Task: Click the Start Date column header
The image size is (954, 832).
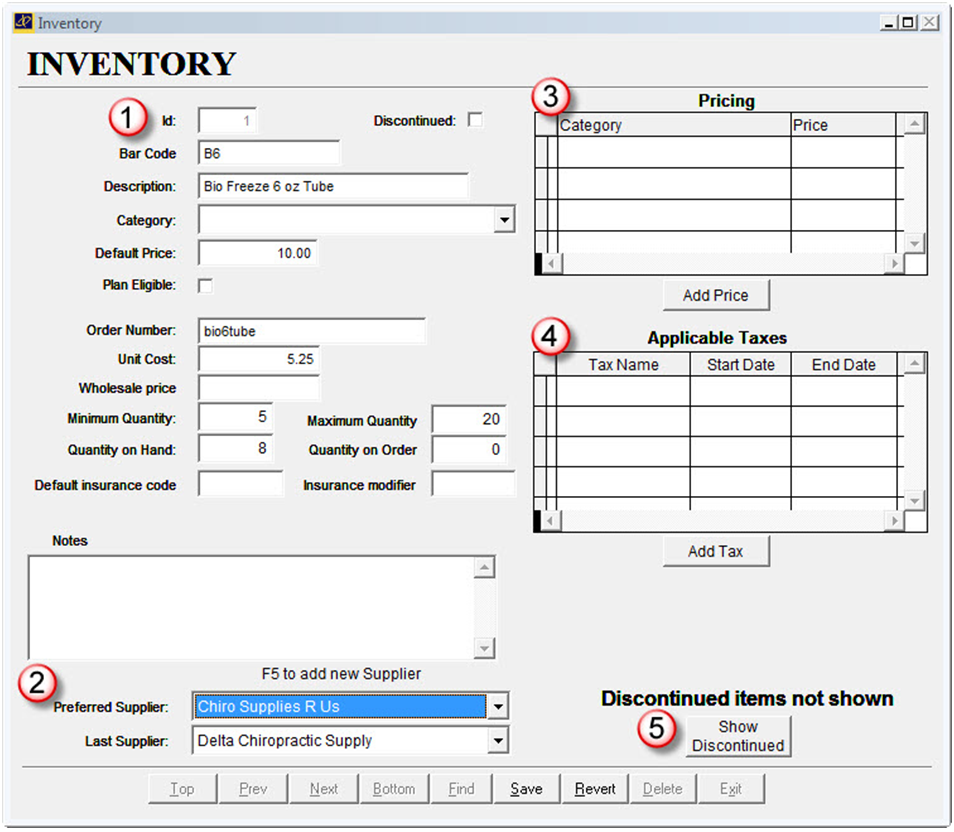Action: pos(740,365)
